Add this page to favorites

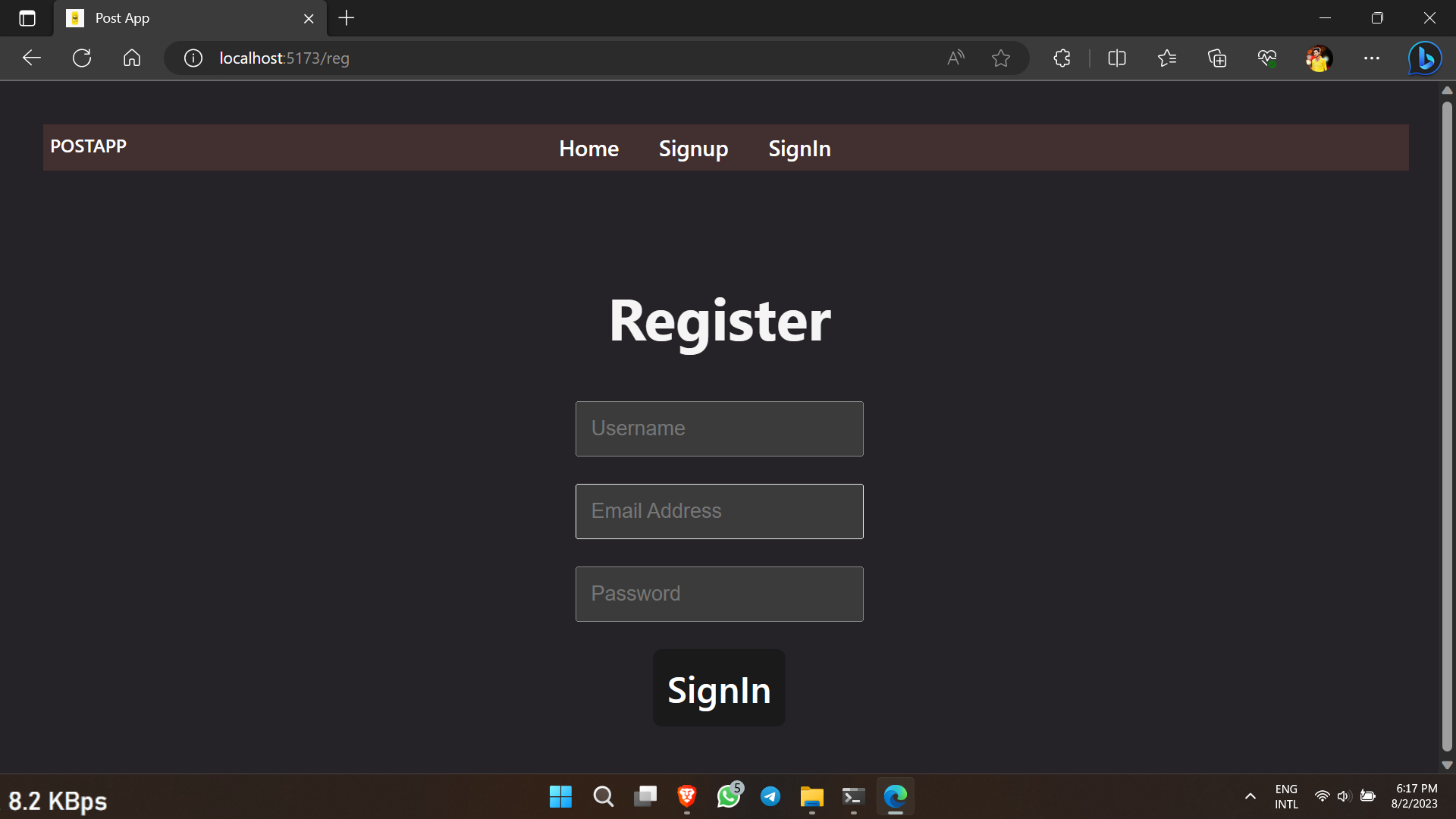(x=1002, y=58)
